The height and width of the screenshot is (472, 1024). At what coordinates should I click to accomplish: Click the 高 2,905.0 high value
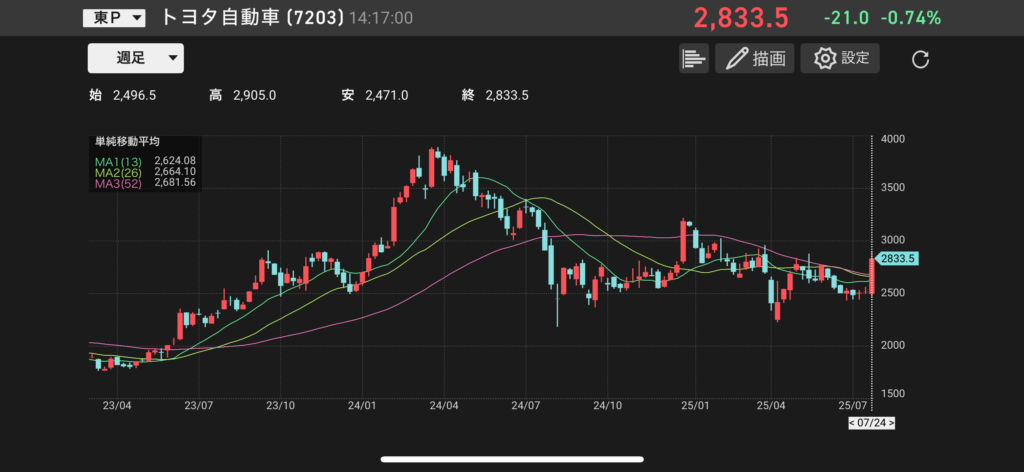tap(242, 96)
